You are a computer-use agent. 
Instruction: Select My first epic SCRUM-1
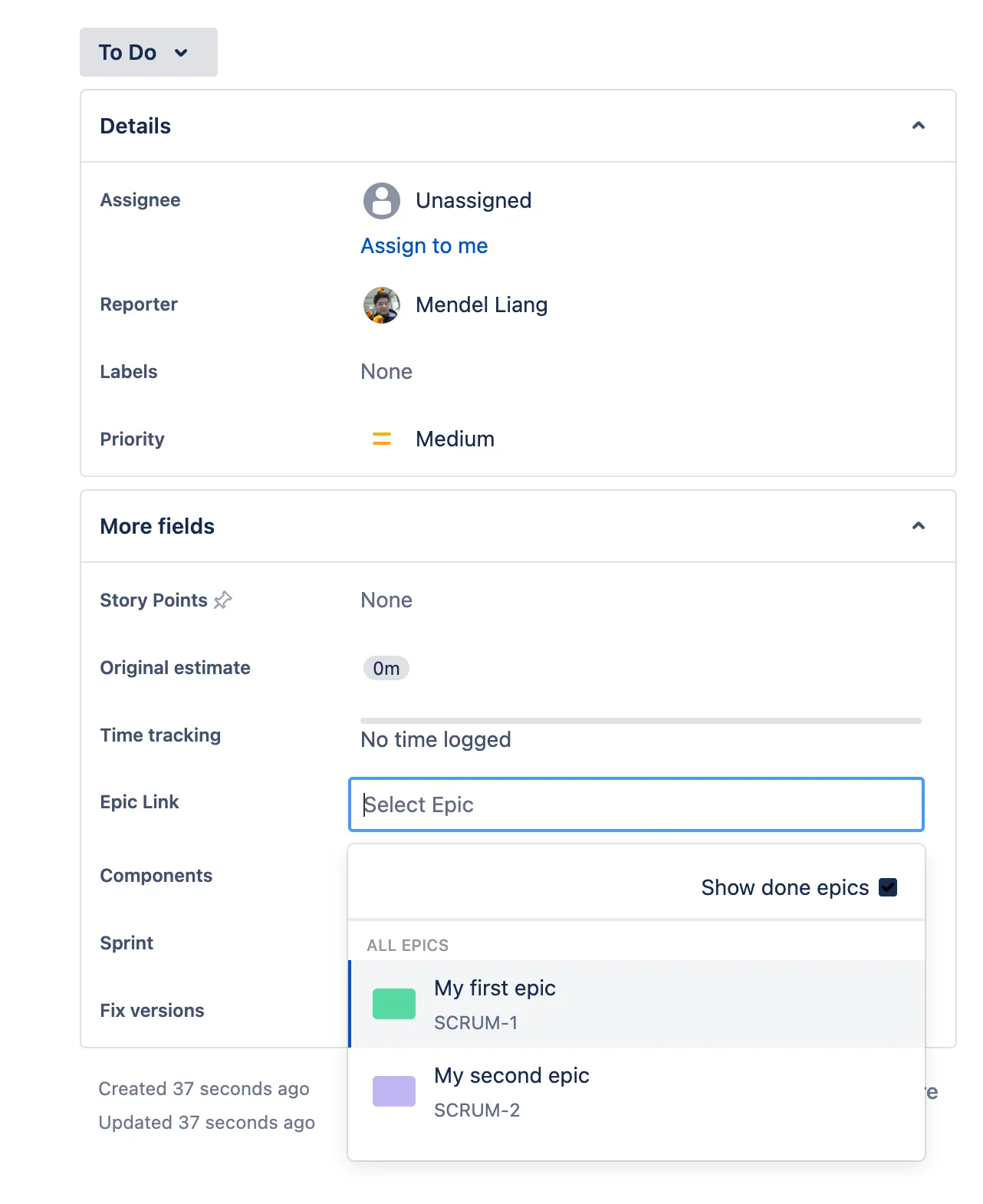pos(636,1004)
